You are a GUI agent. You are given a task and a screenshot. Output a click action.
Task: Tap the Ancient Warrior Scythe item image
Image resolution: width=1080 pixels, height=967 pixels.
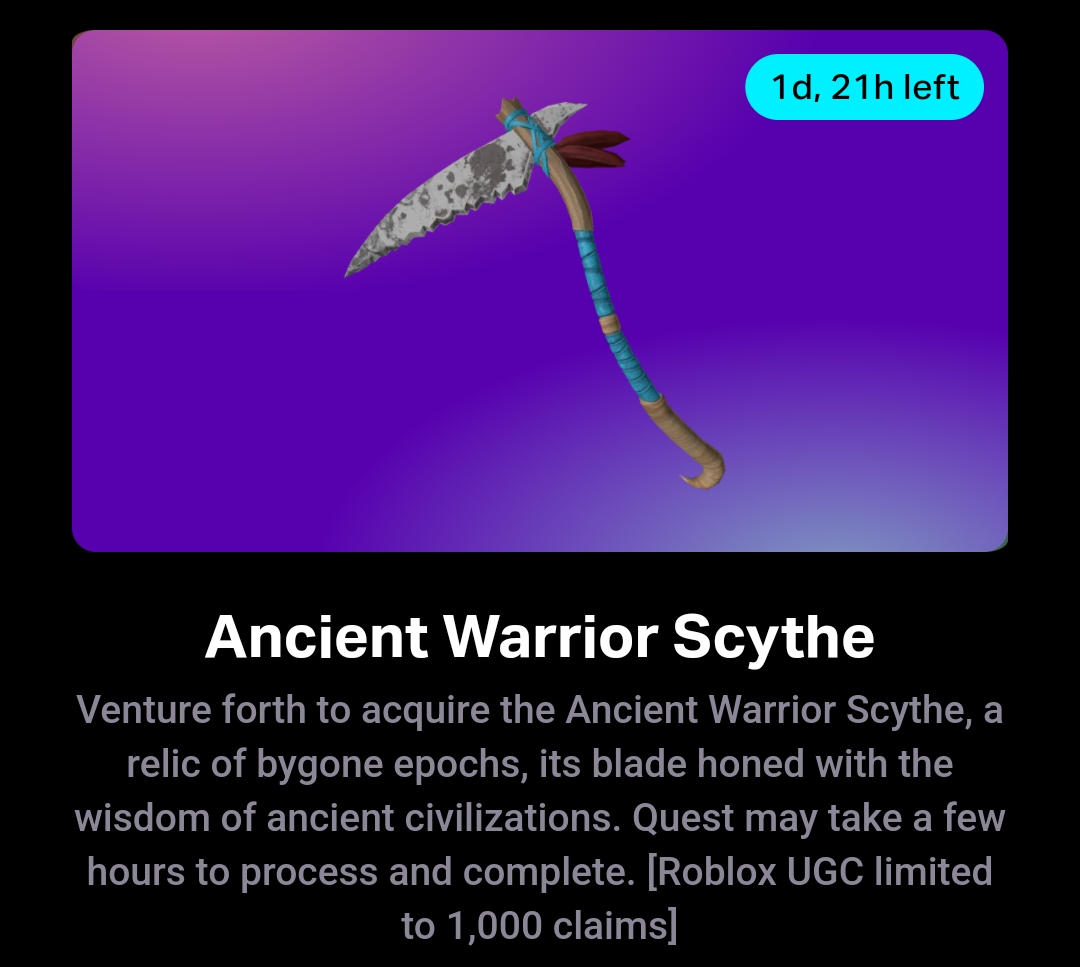534,293
